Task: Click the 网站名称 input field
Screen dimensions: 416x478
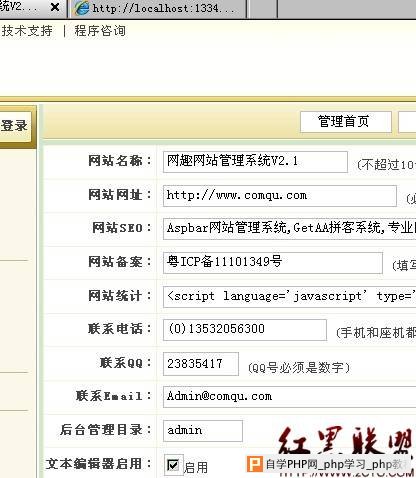Action: [255, 162]
